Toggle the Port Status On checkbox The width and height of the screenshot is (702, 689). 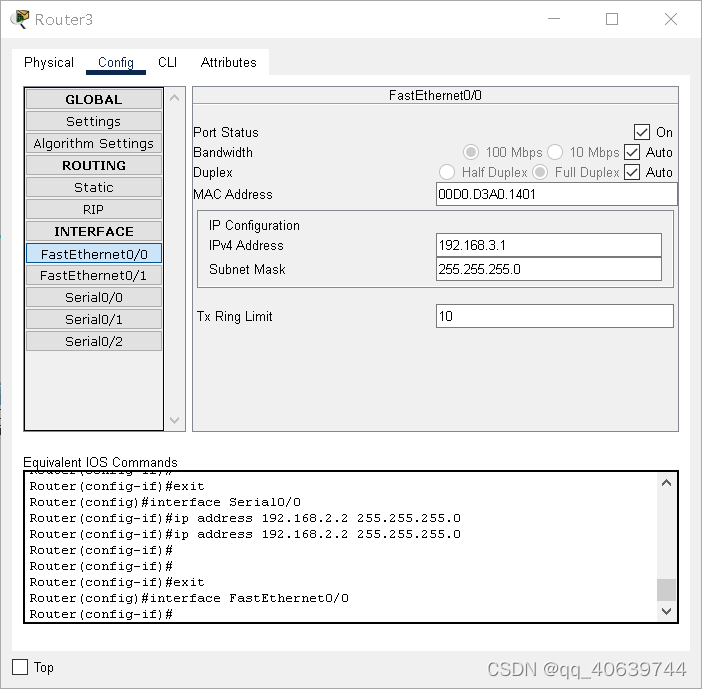point(642,132)
